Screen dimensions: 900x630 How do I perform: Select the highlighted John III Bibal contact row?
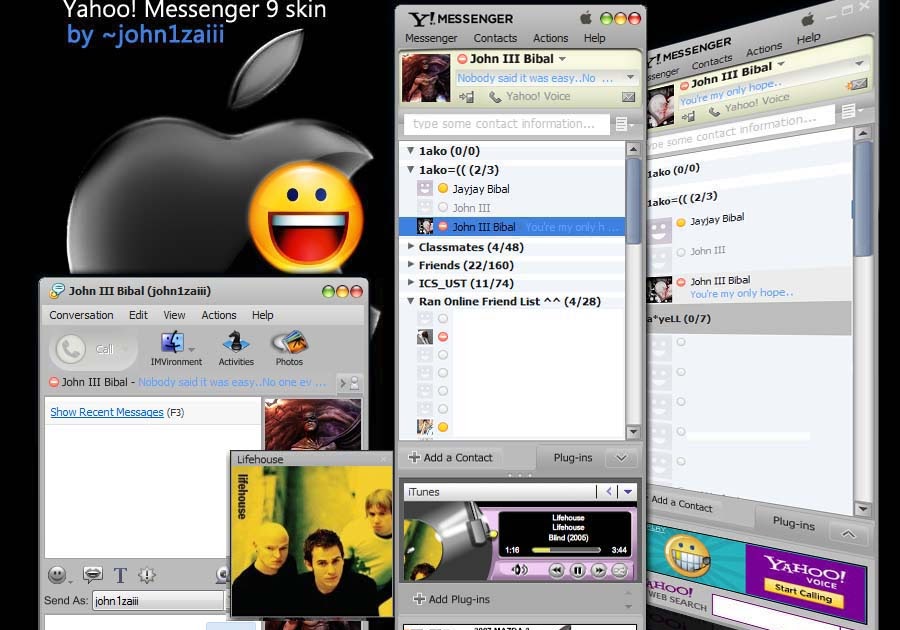(512, 227)
